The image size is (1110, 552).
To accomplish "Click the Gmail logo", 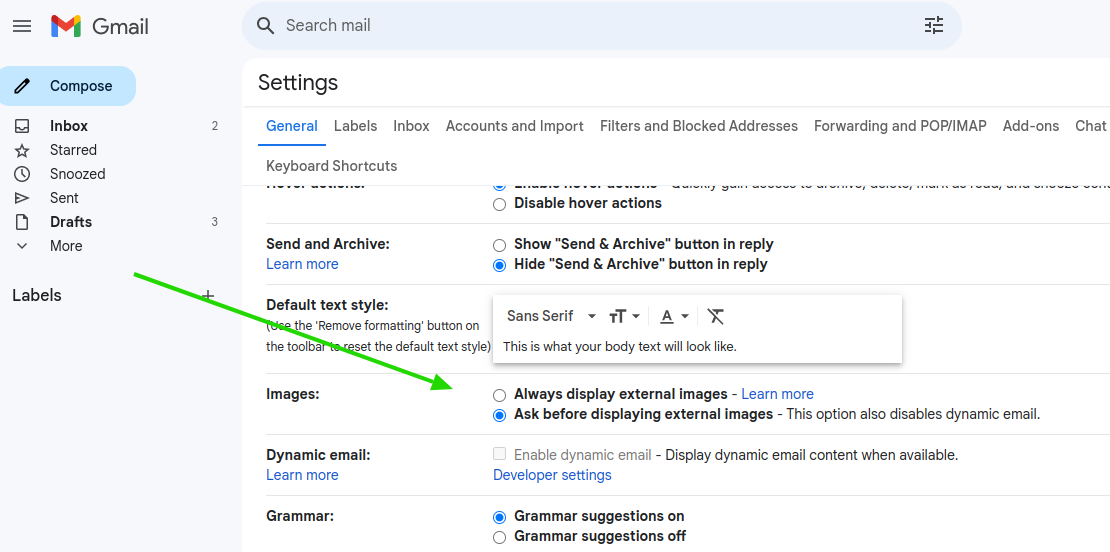I will tap(100, 26).
